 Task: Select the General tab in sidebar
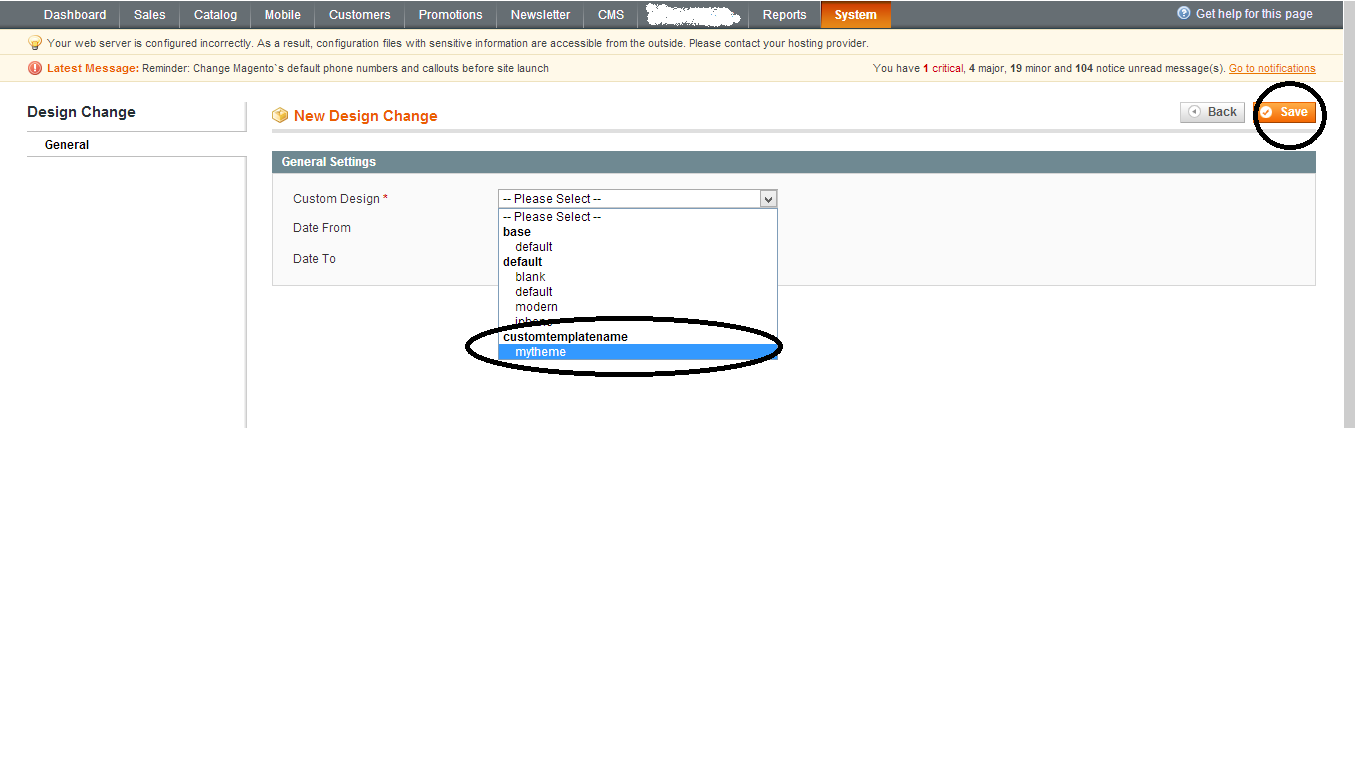pos(67,145)
